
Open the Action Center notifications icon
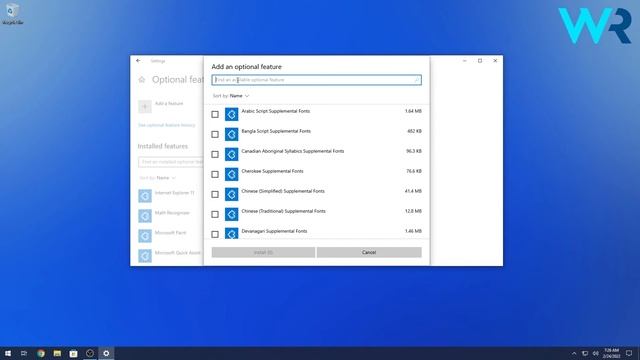[629, 353]
